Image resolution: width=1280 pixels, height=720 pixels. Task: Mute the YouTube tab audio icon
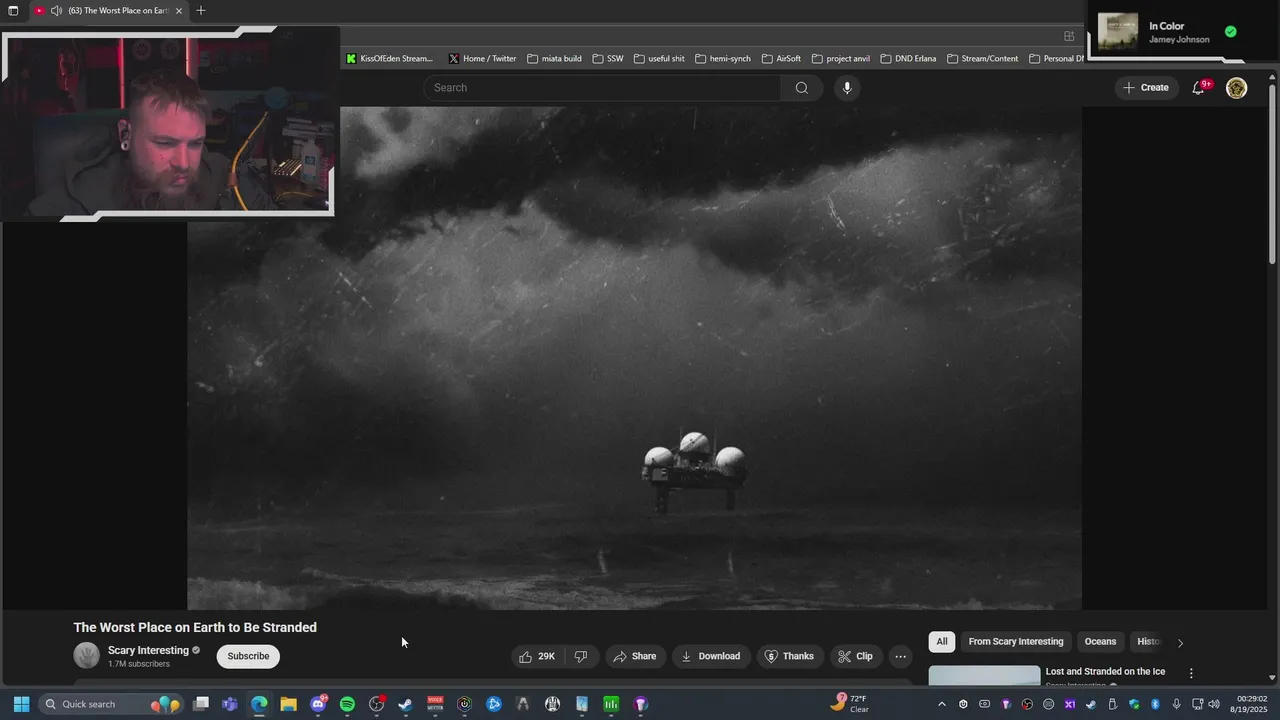click(56, 11)
